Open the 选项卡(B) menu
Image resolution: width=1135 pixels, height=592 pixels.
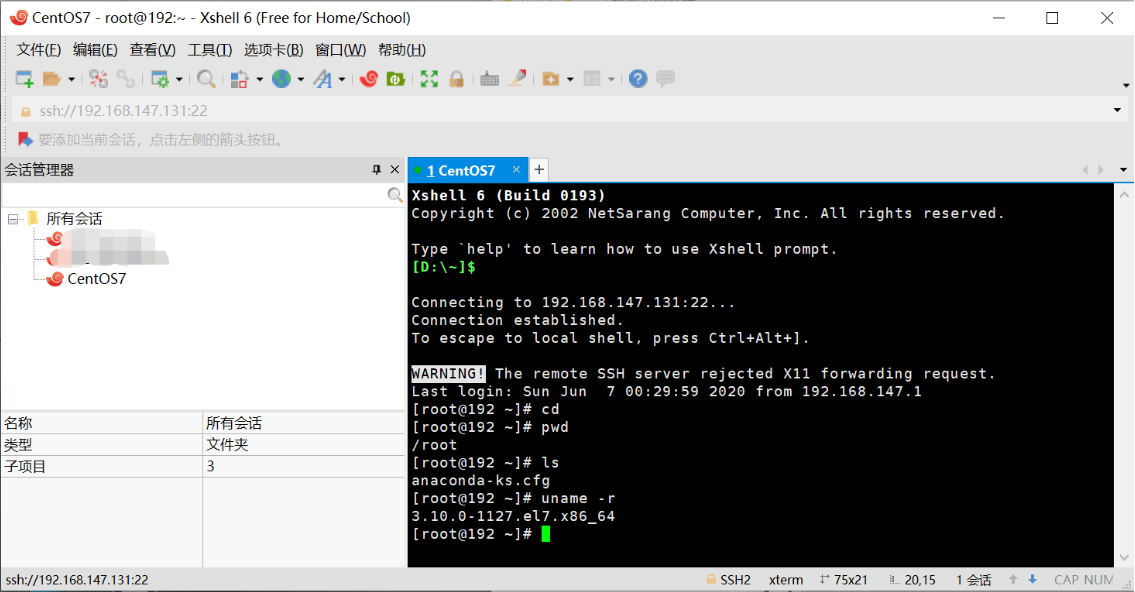pyautogui.click(x=274, y=50)
